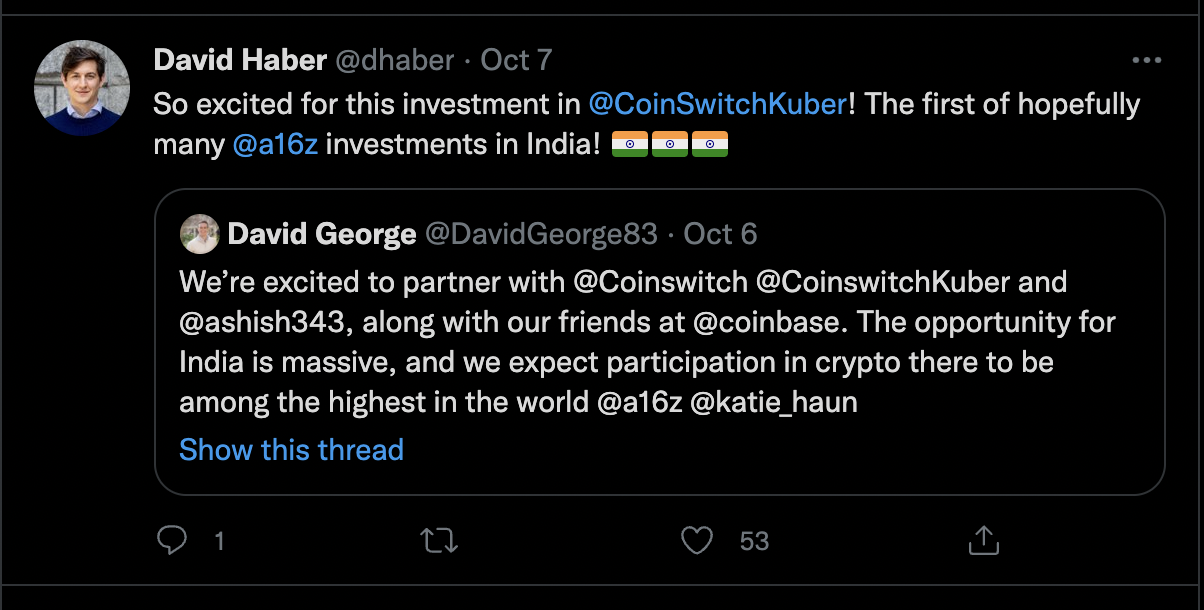The width and height of the screenshot is (1204, 610).
Task: Open the @dhaber handle link
Action: tap(397, 60)
